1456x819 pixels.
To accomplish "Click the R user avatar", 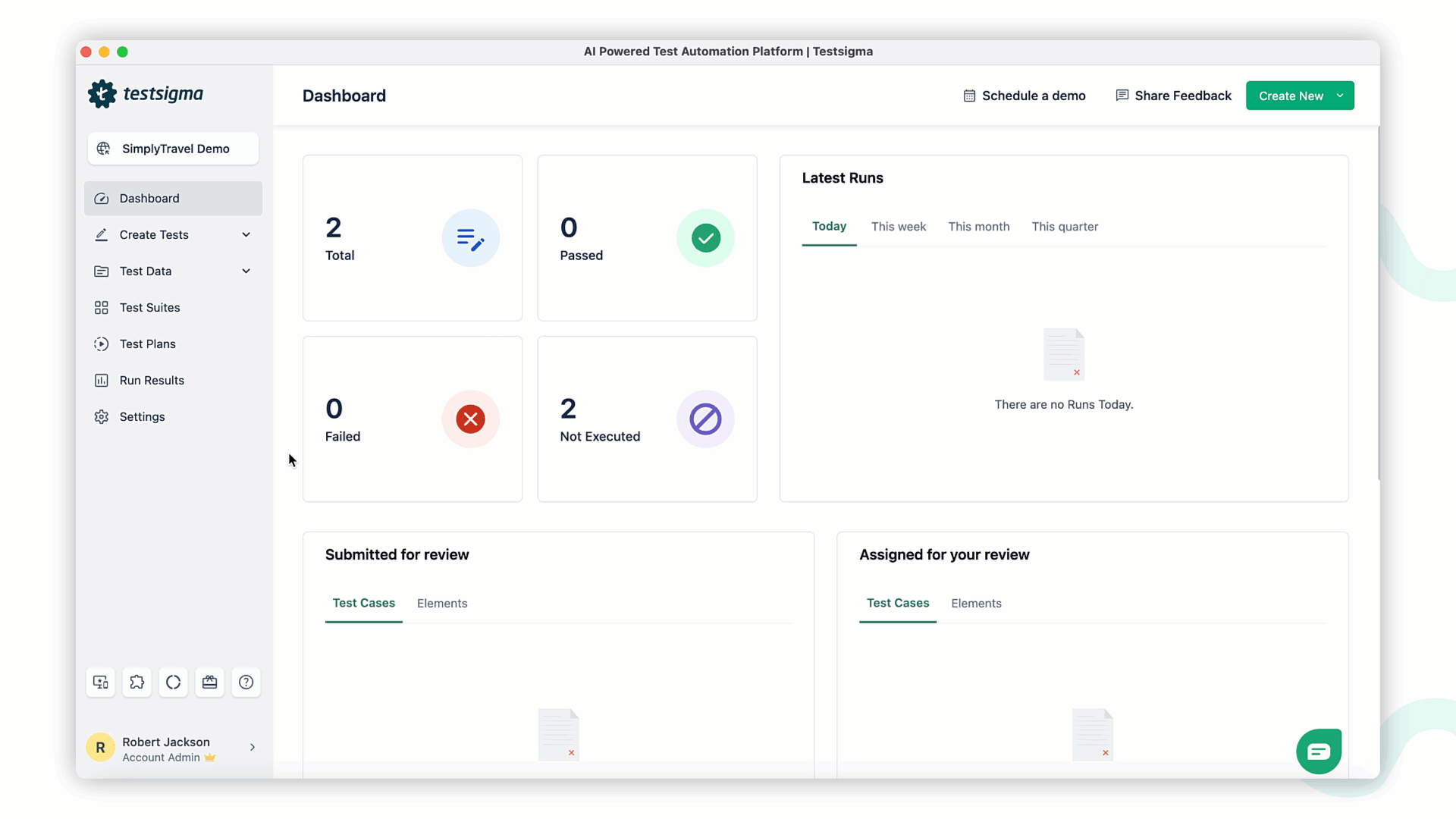I will [x=100, y=748].
